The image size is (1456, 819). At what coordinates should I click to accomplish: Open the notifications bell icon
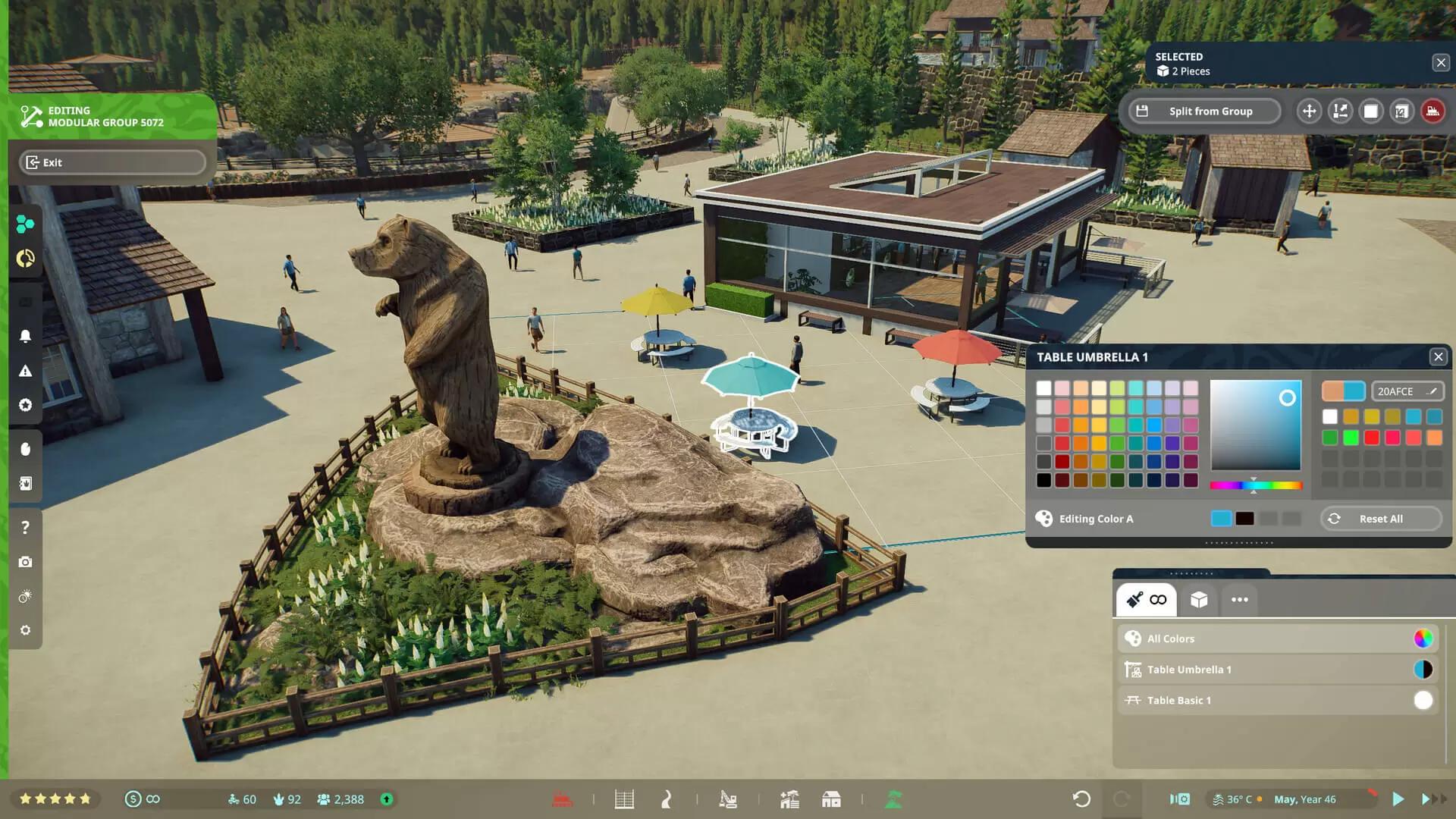25,336
